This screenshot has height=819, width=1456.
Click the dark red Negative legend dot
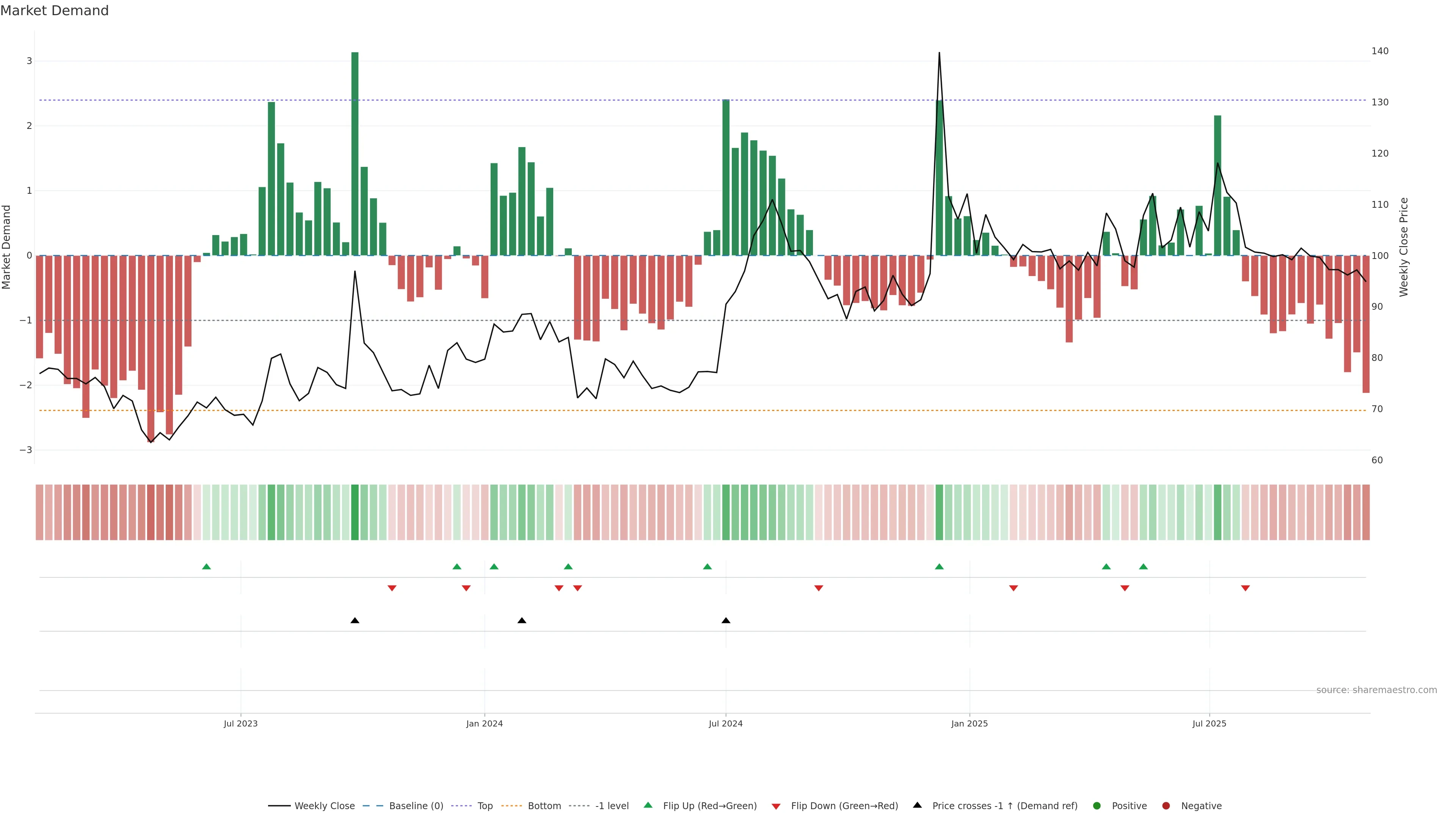(1166, 806)
